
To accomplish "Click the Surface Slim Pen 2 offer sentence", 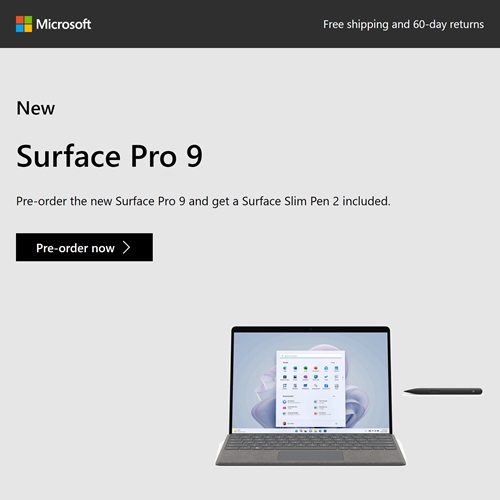I will pos(203,201).
